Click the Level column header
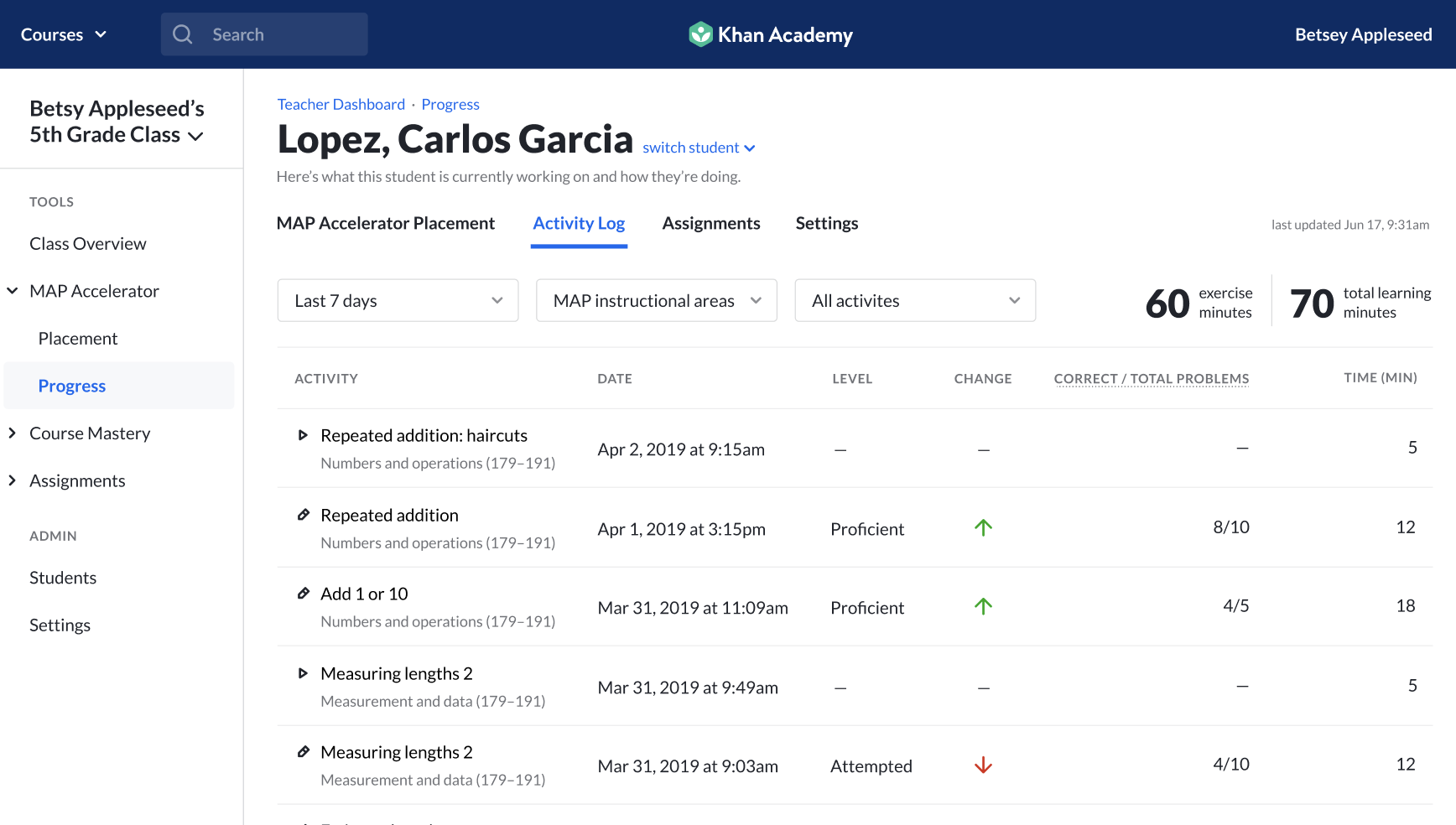1456x825 pixels. 852,378
